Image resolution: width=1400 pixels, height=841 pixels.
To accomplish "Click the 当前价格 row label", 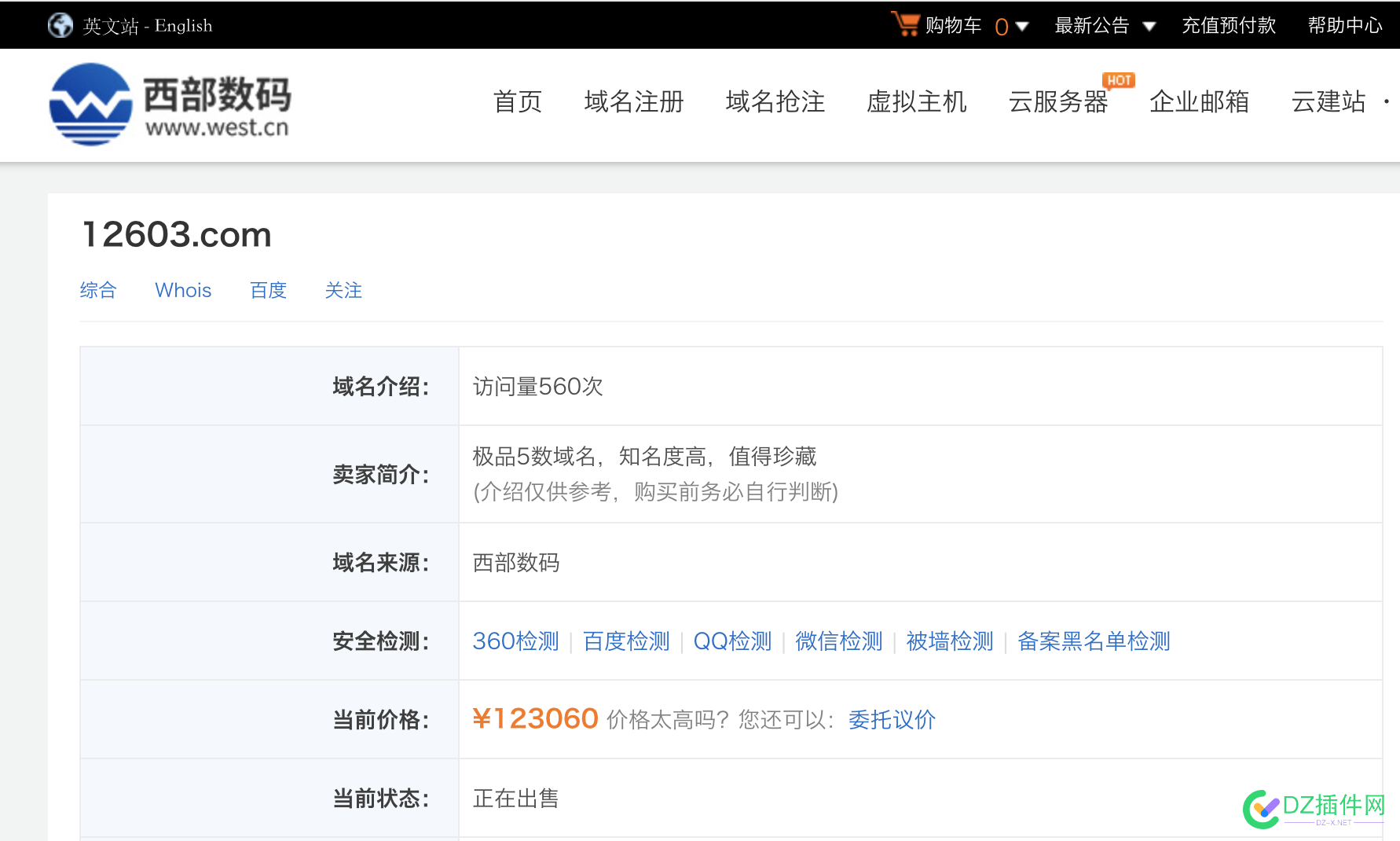I will click(381, 720).
